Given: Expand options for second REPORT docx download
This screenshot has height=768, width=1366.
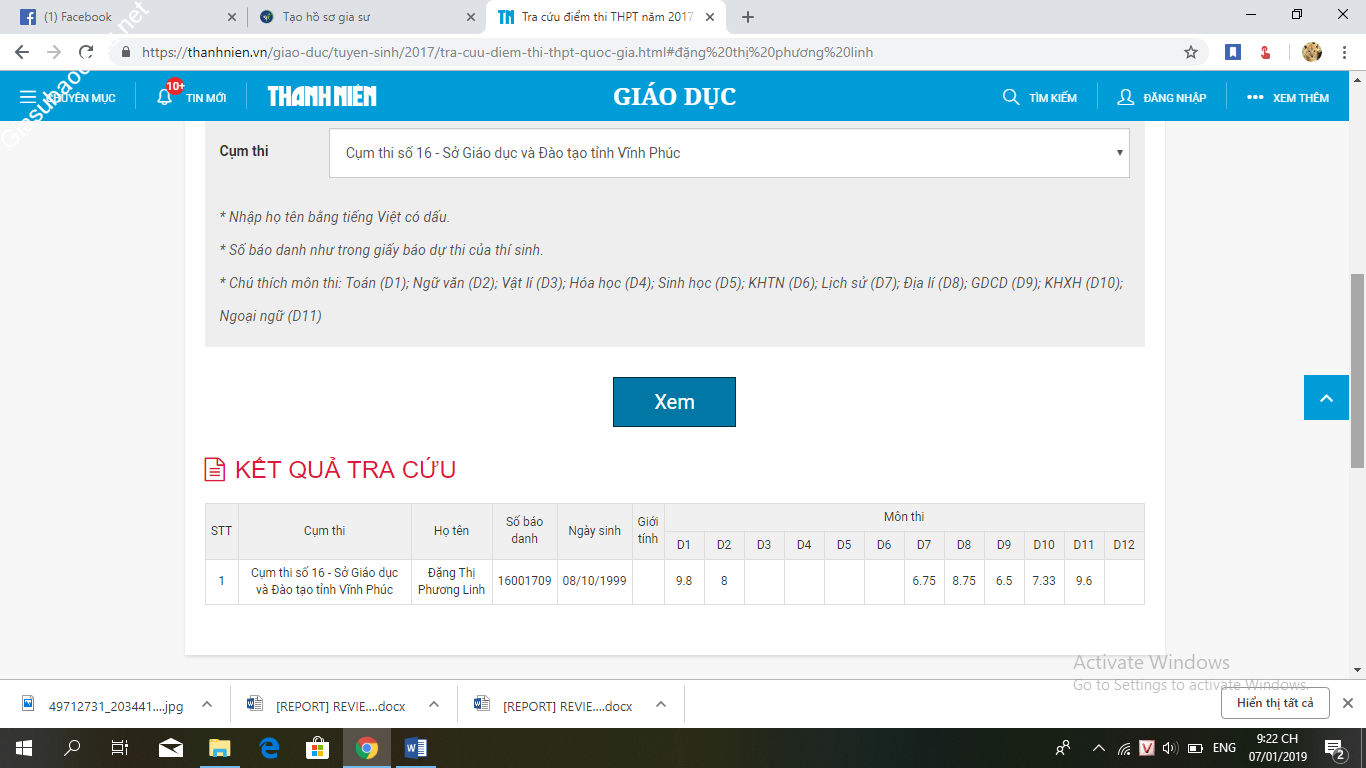Looking at the screenshot, I should point(661,705).
